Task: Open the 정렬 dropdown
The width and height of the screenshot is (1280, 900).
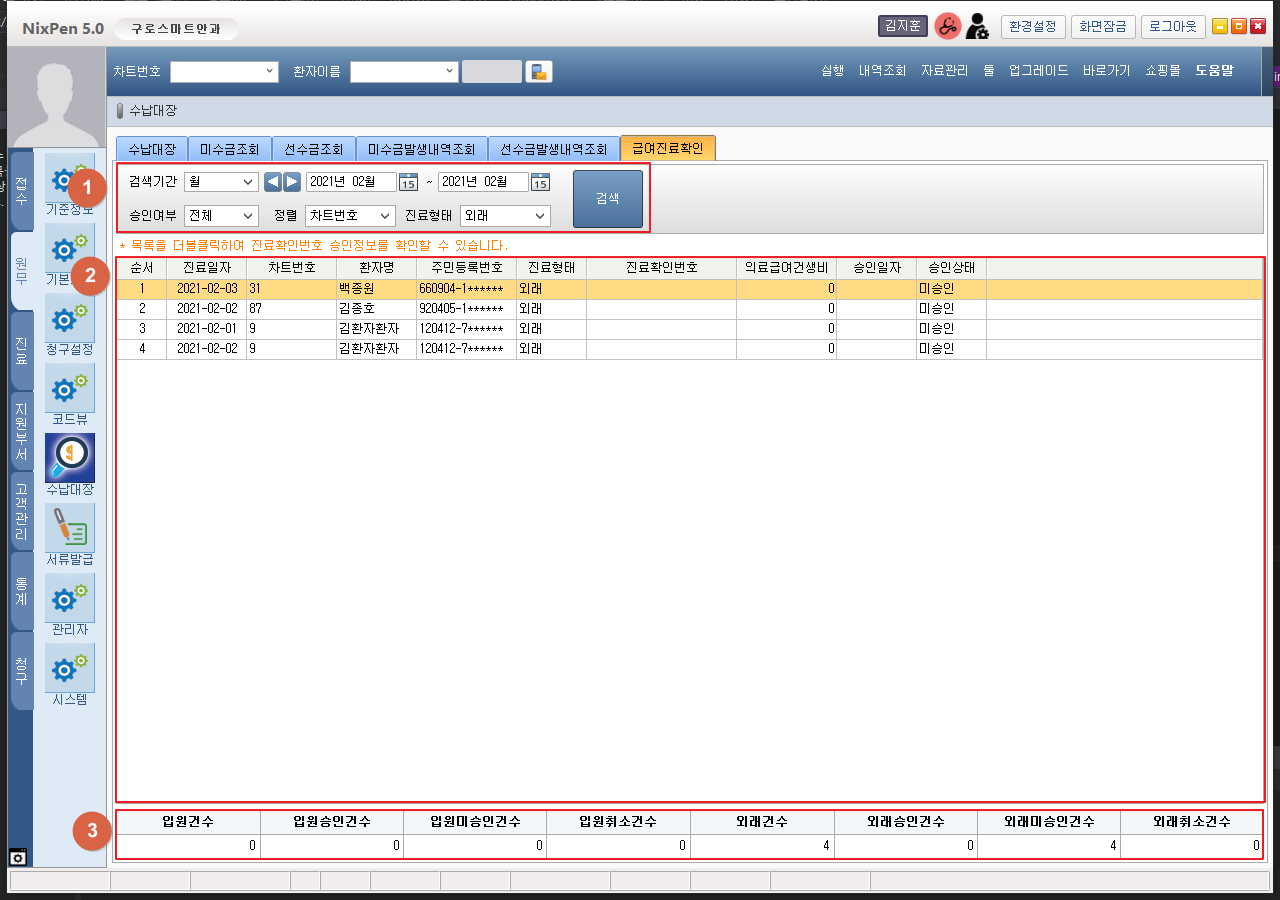Action: tap(350, 216)
